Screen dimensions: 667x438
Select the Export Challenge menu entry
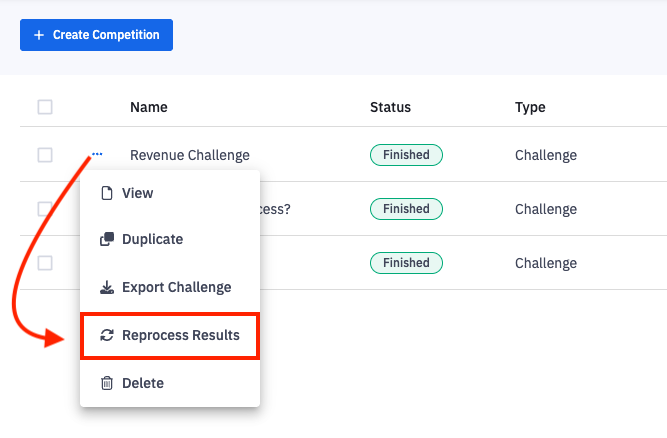tap(176, 288)
